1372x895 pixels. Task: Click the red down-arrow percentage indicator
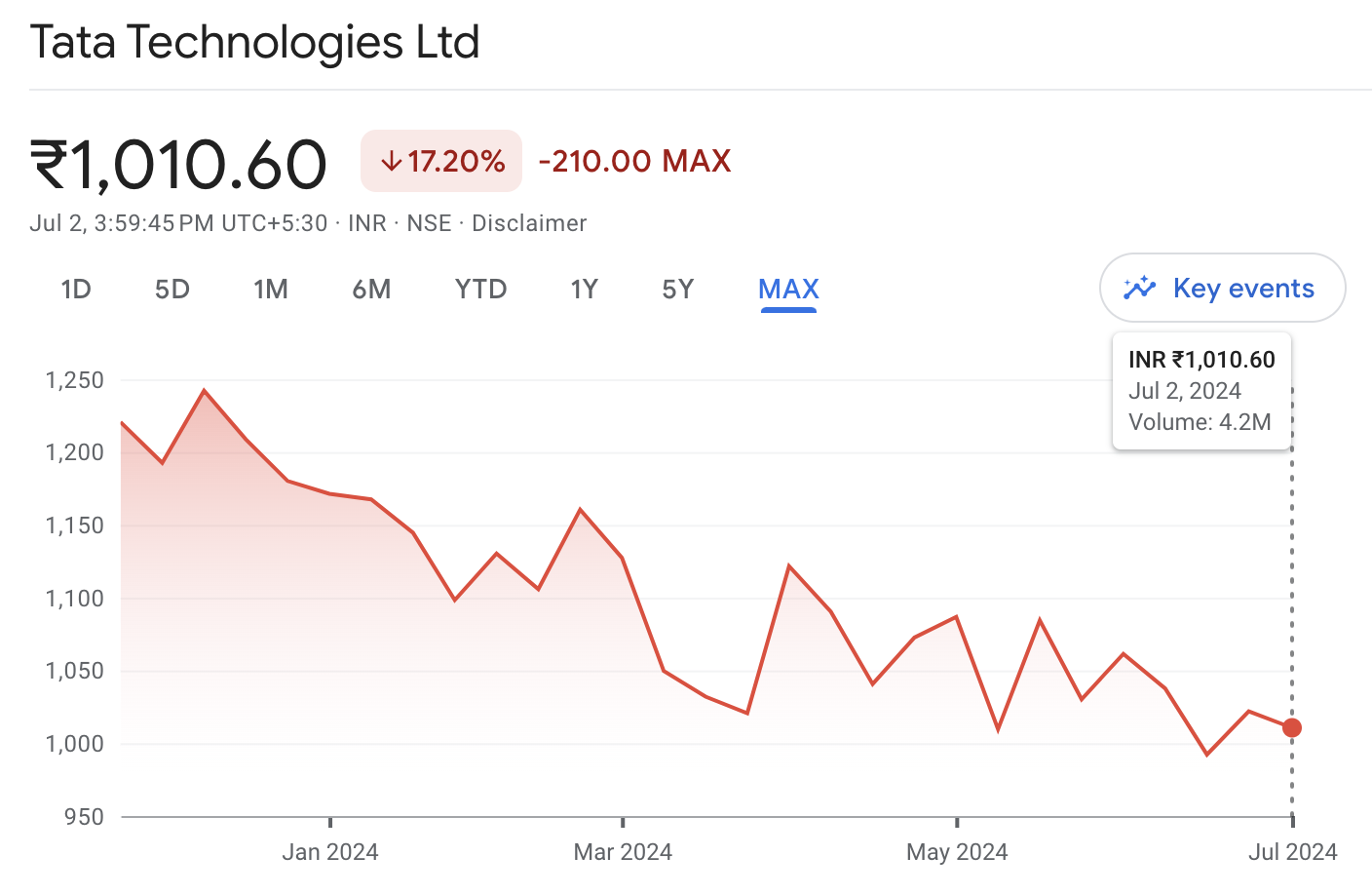pos(440,160)
